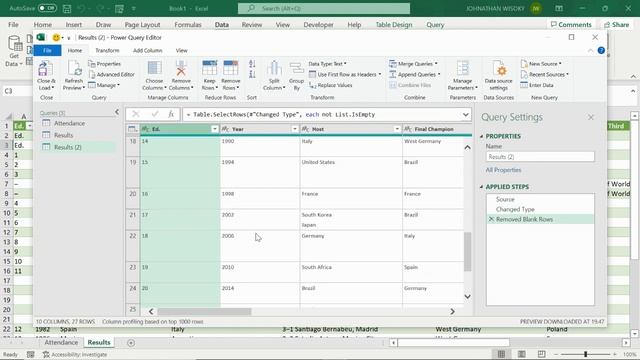Open Excel Table Design tab
The image size is (640, 360).
tap(393, 24)
